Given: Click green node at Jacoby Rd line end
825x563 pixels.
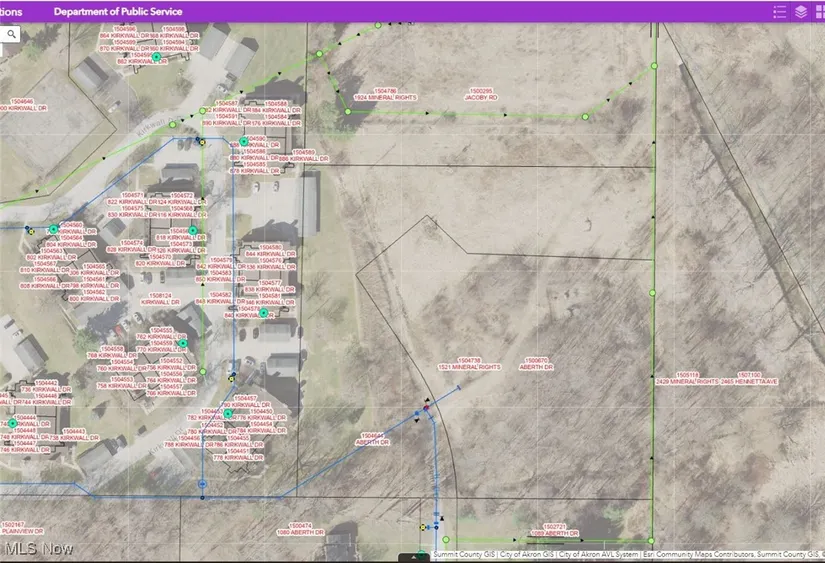Looking at the screenshot, I should tap(586, 117).
